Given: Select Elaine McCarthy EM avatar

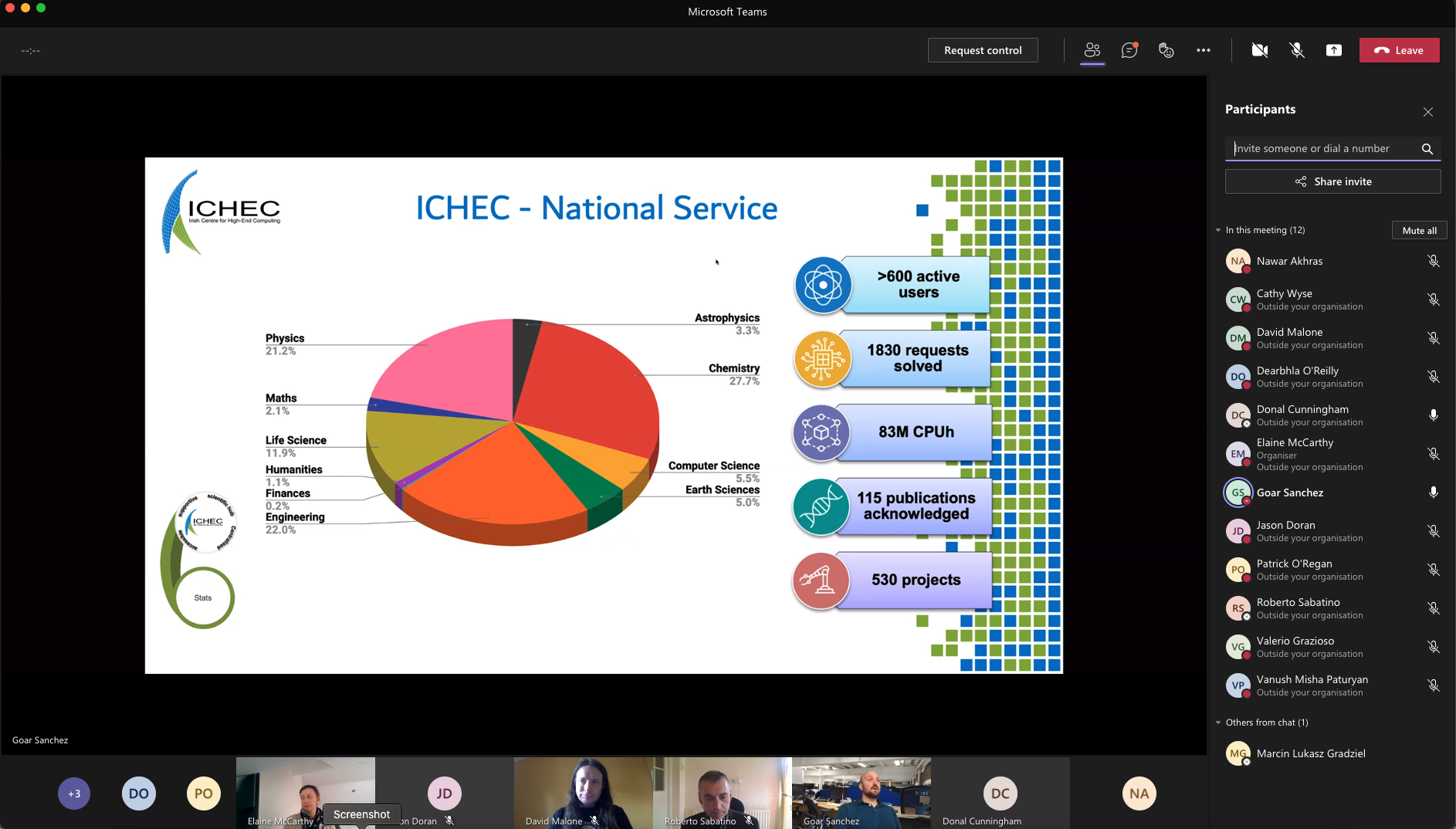Looking at the screenshot, I should tap(1238, 454).
